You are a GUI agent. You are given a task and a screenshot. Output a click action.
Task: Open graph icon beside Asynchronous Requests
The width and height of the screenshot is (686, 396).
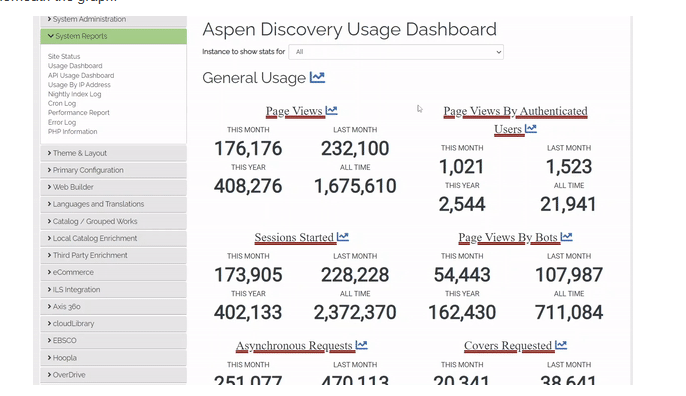(361, 345)
